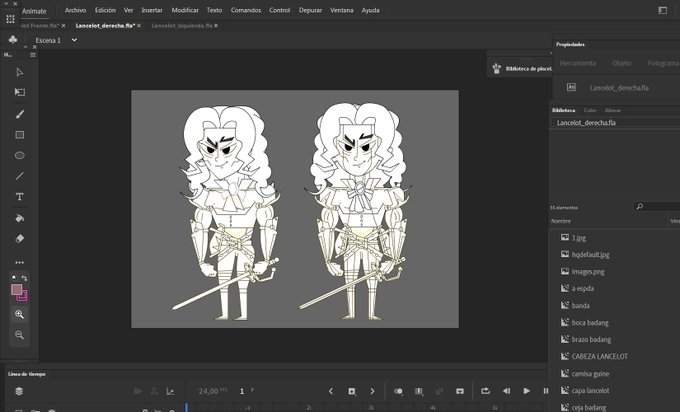
Task: Play the animation
Action: click(526, 391)
